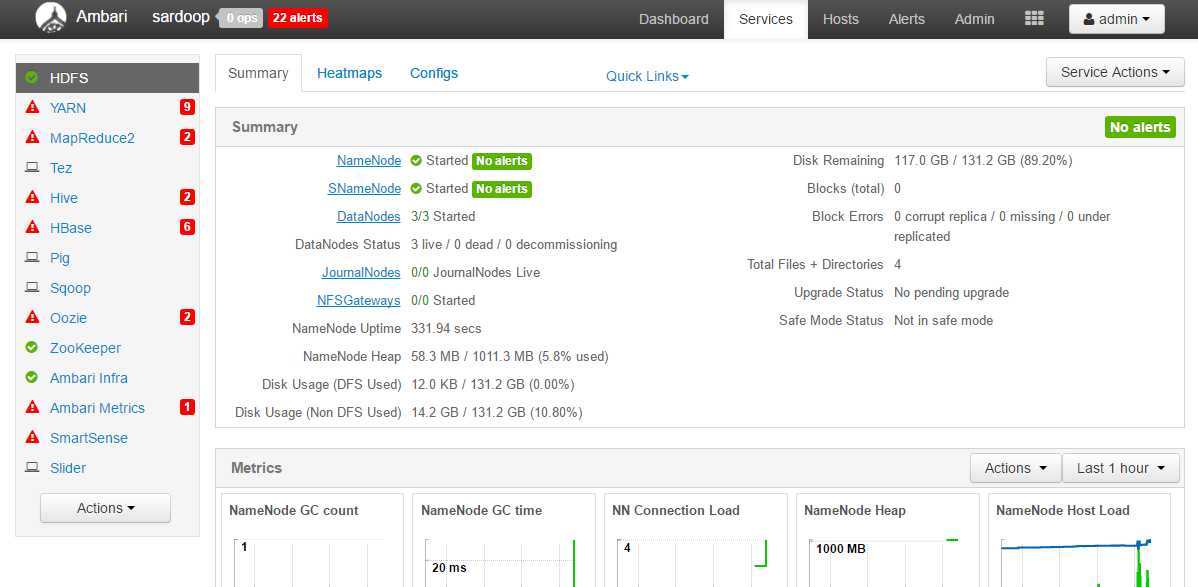Click the NameNode No alerts label
This screenshot has width=1198, height=587.
(501, 161)
